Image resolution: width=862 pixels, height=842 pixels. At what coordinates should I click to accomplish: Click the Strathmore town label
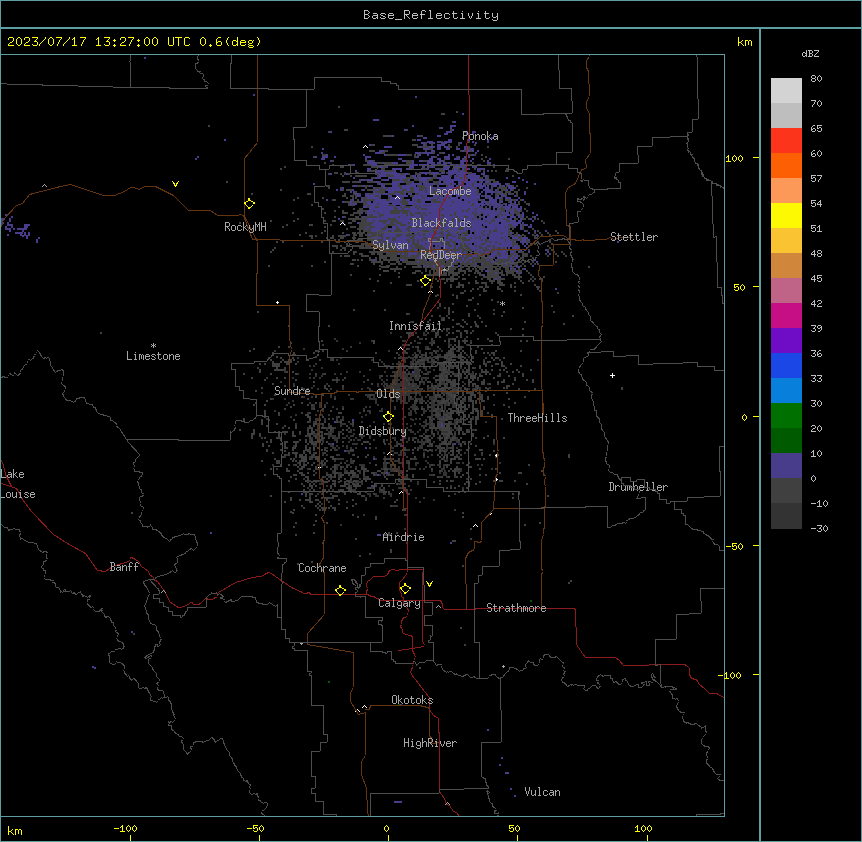pyautogui.click(x=516, y=608)
